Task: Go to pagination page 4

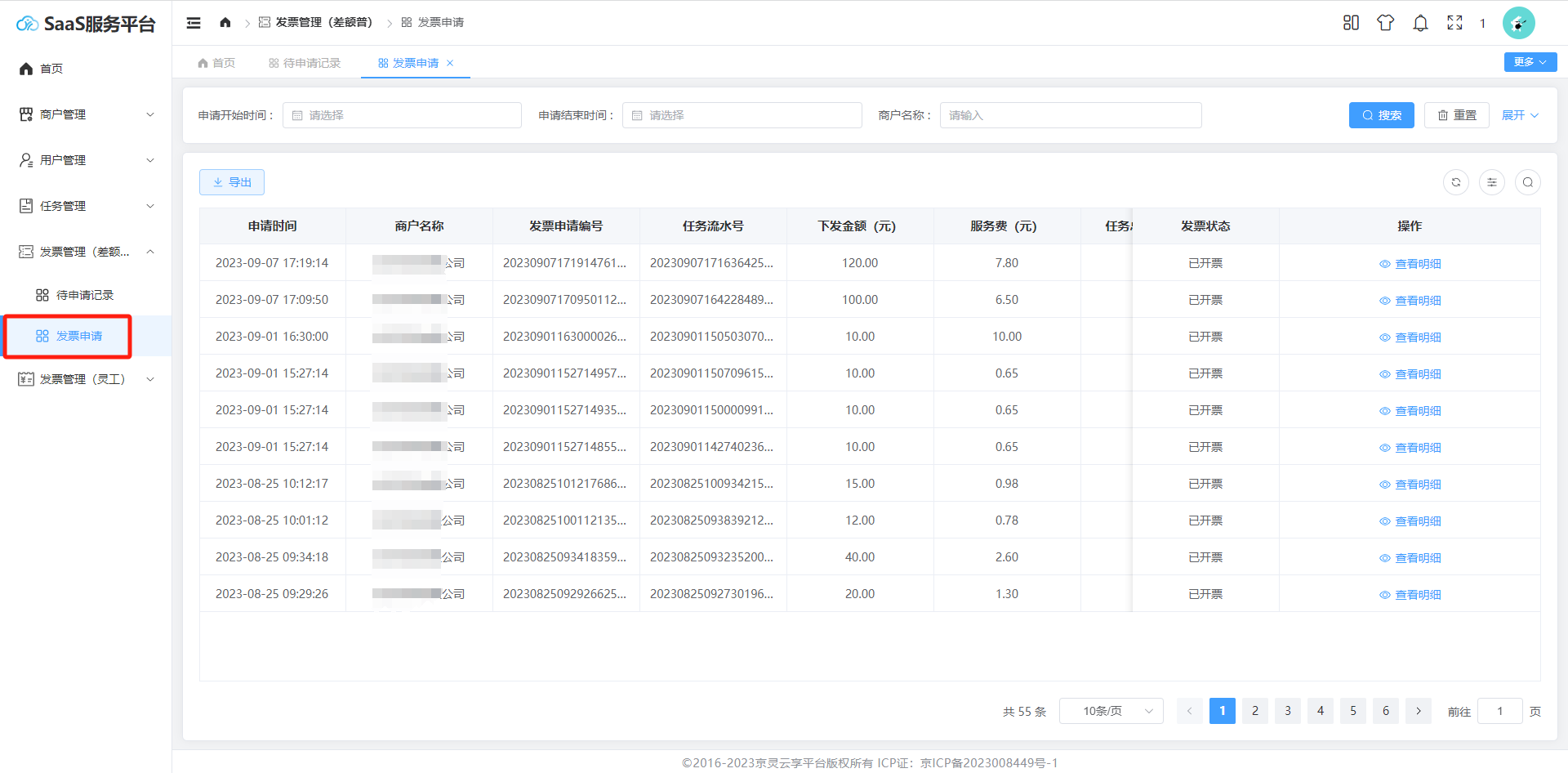Action: click(1321, 711)
